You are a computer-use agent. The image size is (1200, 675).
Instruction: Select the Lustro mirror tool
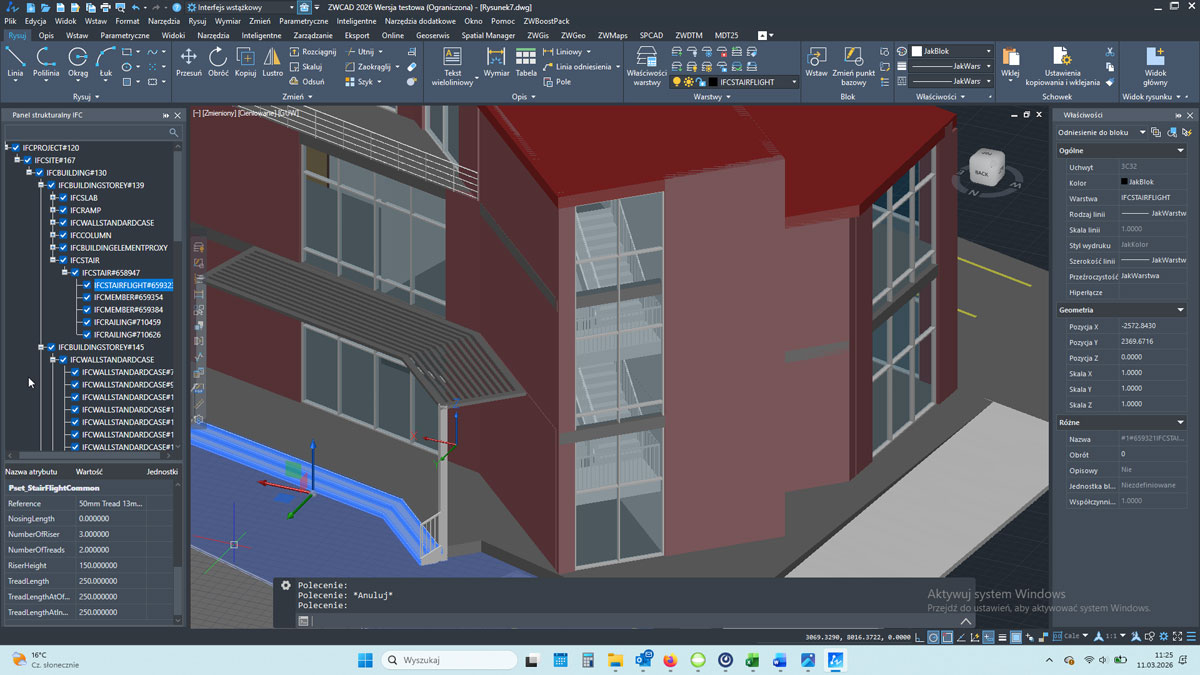point(272,62)
